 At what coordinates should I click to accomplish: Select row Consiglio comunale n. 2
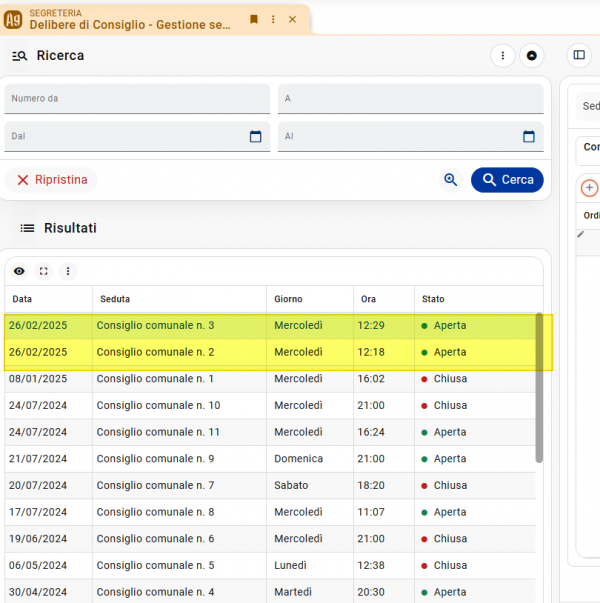point(270,352)
